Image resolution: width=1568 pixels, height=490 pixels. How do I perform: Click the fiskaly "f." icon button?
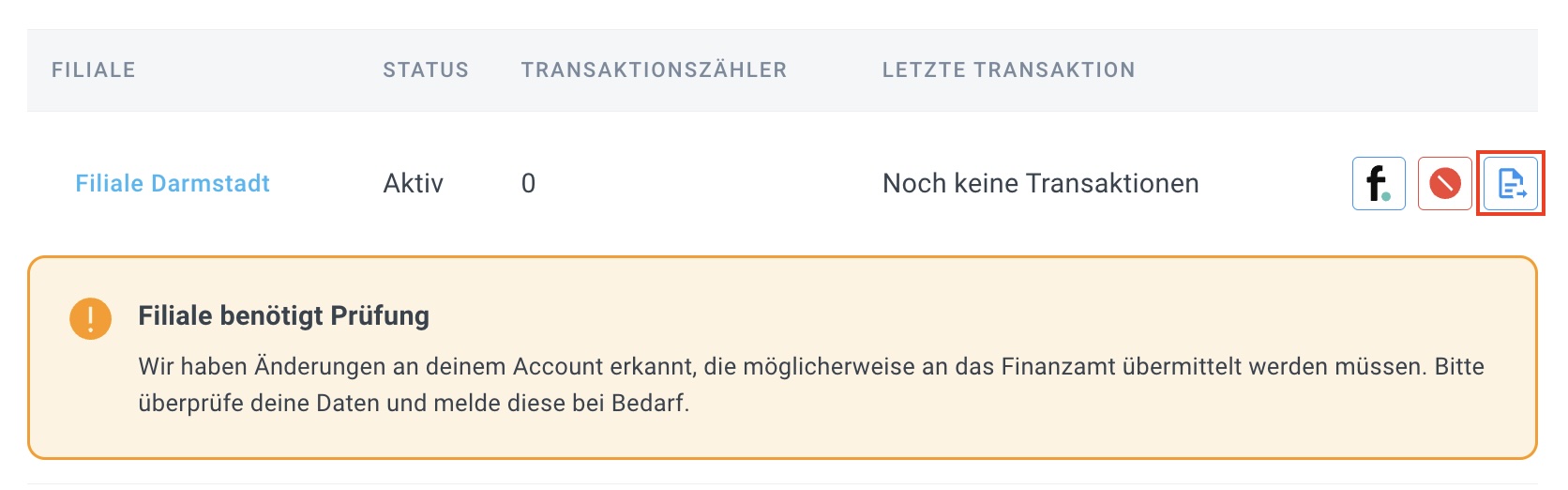[x=1379, y=183]
